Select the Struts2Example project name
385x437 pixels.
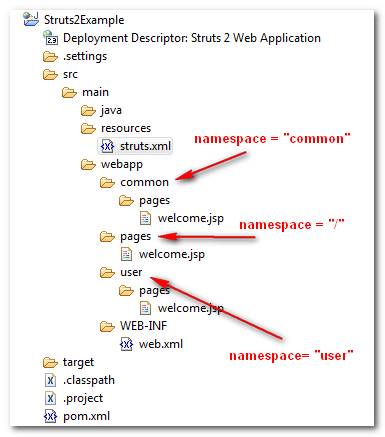[x=84, y=20]
